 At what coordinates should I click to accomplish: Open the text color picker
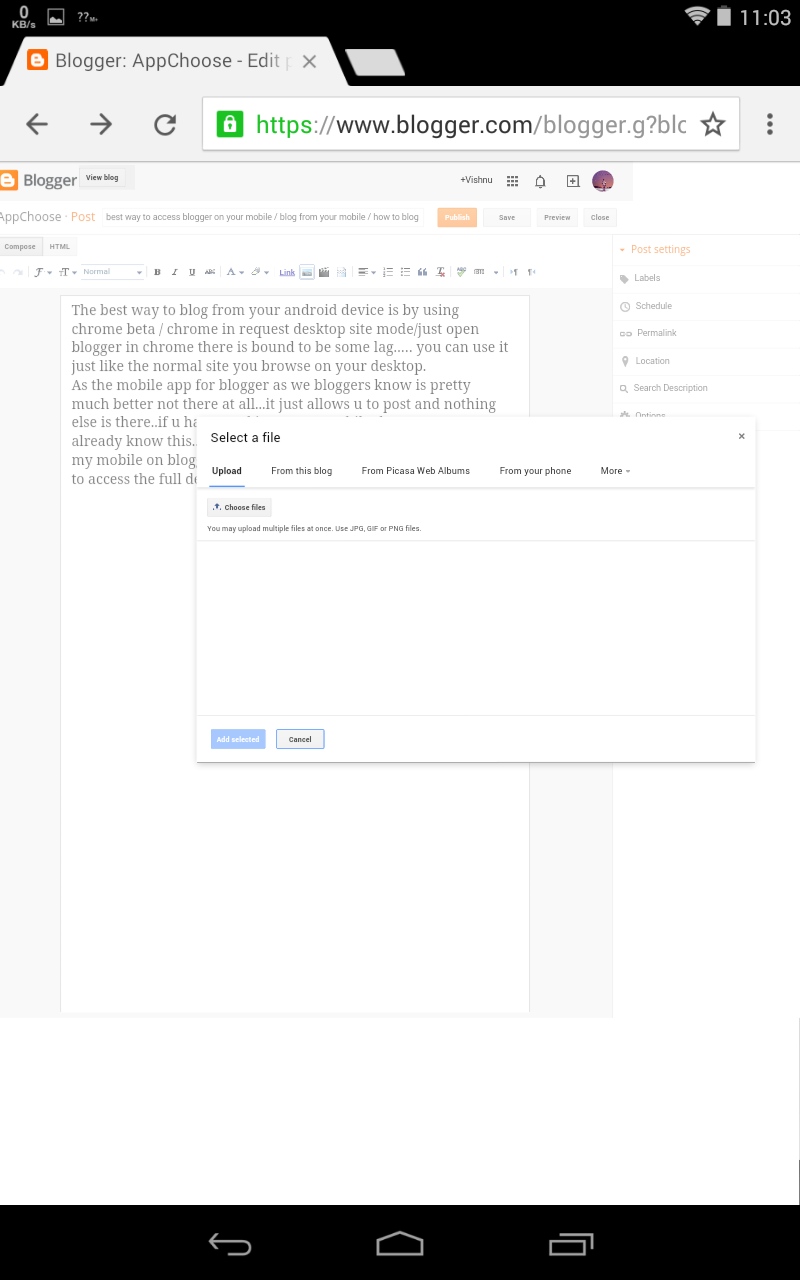coord(234,272)
